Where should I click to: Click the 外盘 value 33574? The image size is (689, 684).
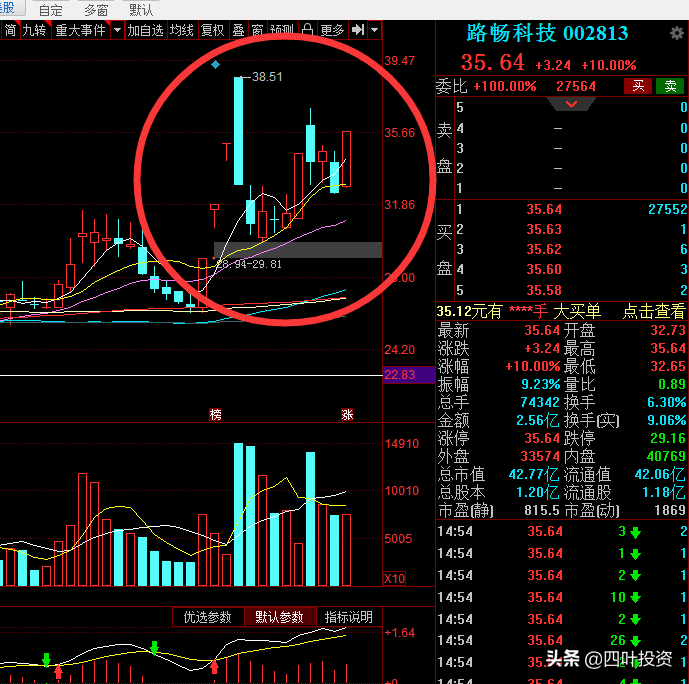tap(540, 456)
